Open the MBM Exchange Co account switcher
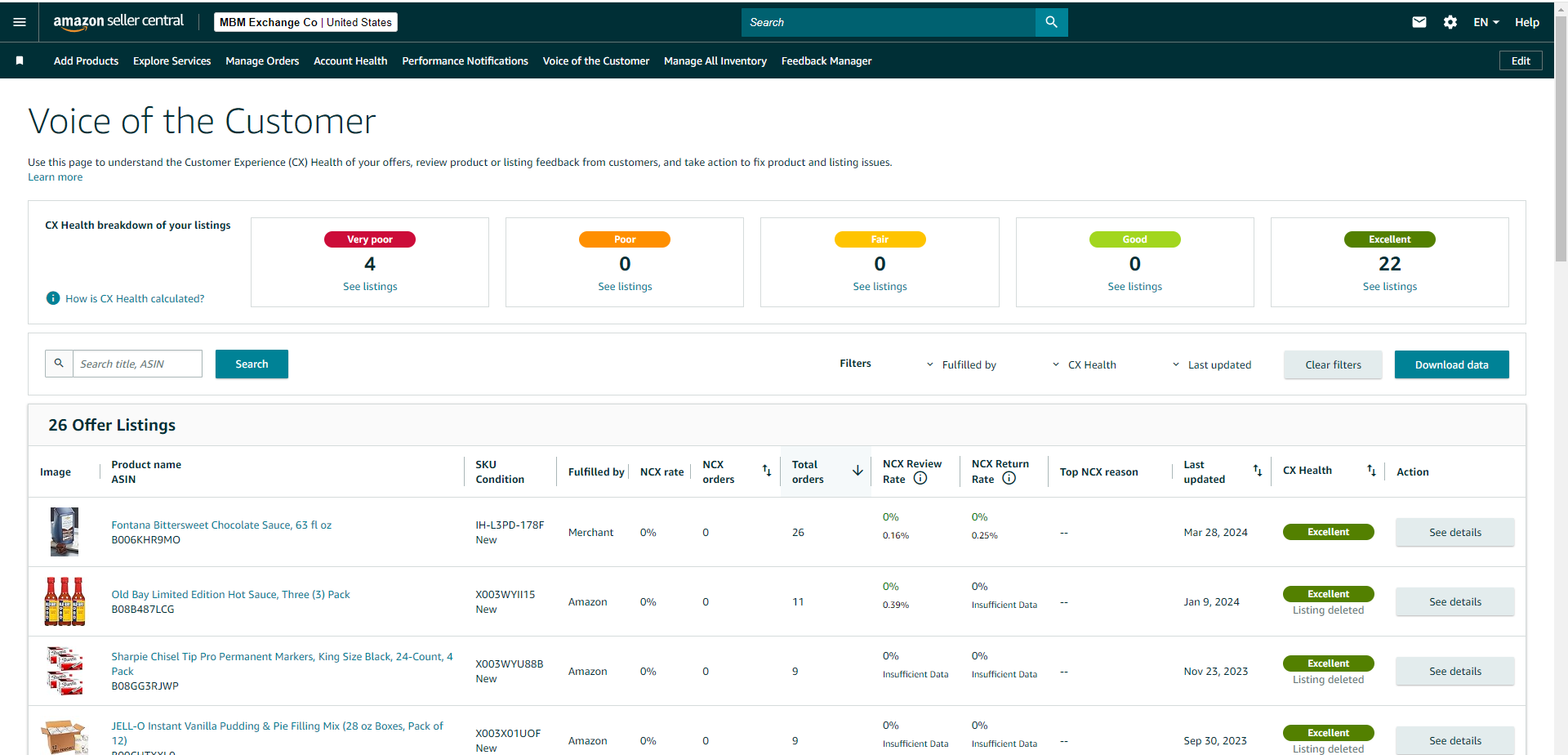This screenshot has width=1568, height=755. tap(305, 22)
